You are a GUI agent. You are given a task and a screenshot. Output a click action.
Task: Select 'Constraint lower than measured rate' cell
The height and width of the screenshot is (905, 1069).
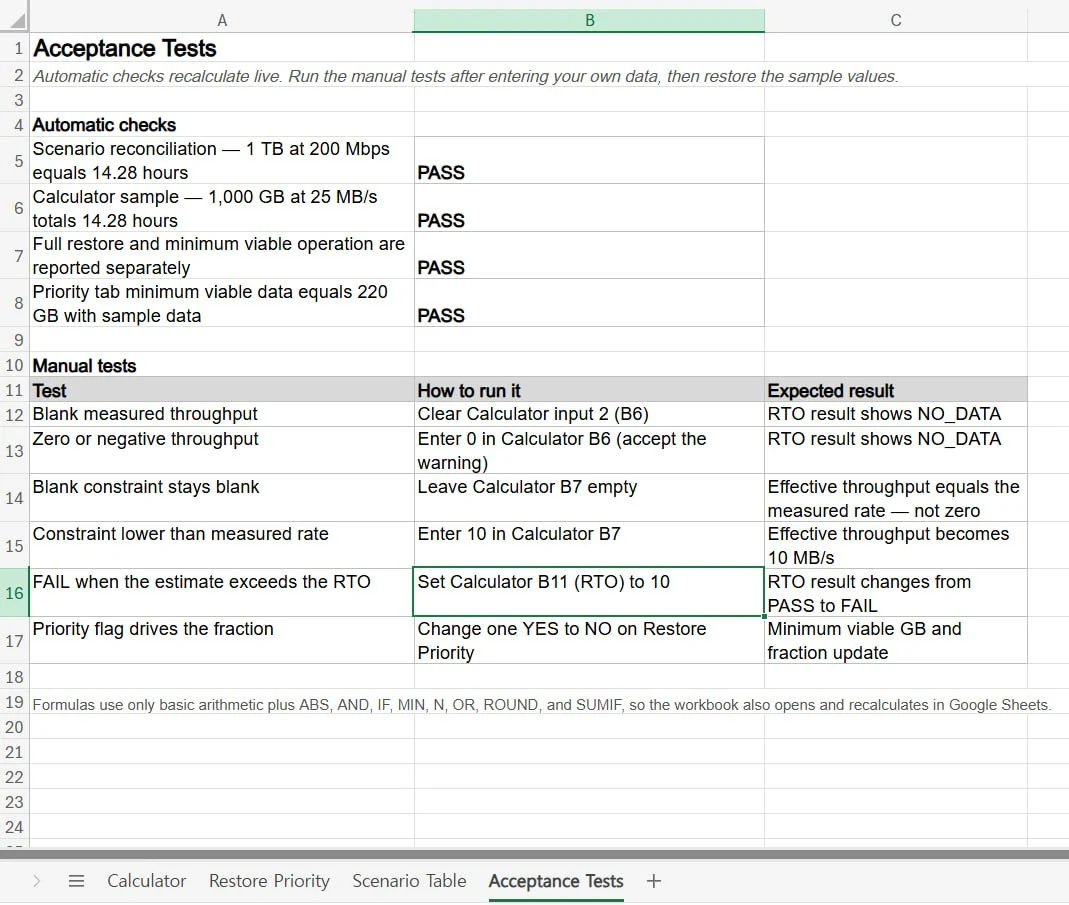[222, 545]
